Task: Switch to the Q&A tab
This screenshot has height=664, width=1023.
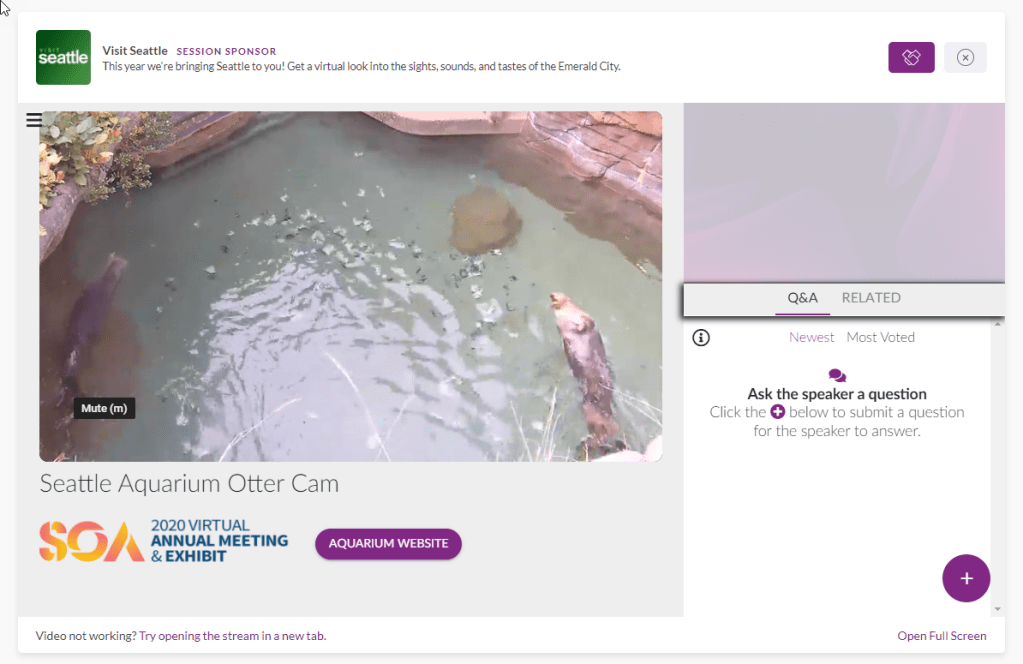Action: pos(802,298)
